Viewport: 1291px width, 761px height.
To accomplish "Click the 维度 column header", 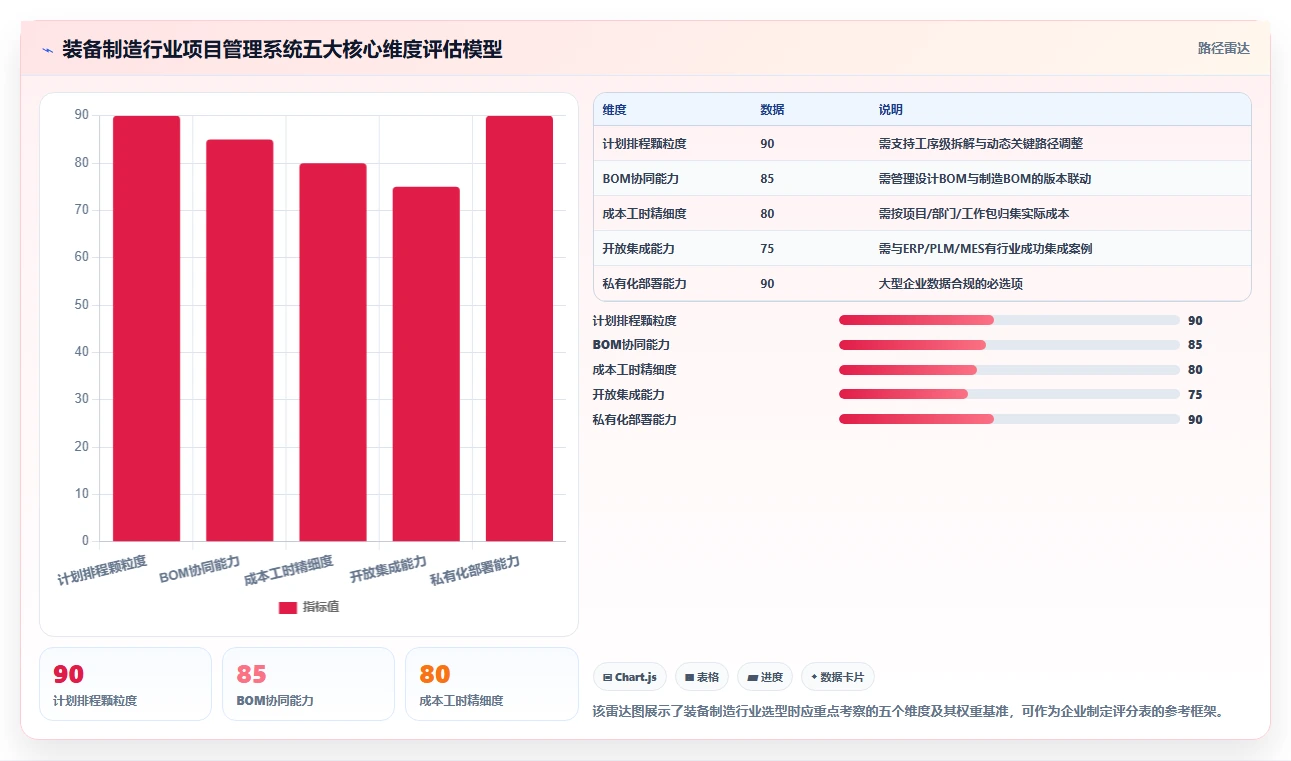I will (615, 110).
